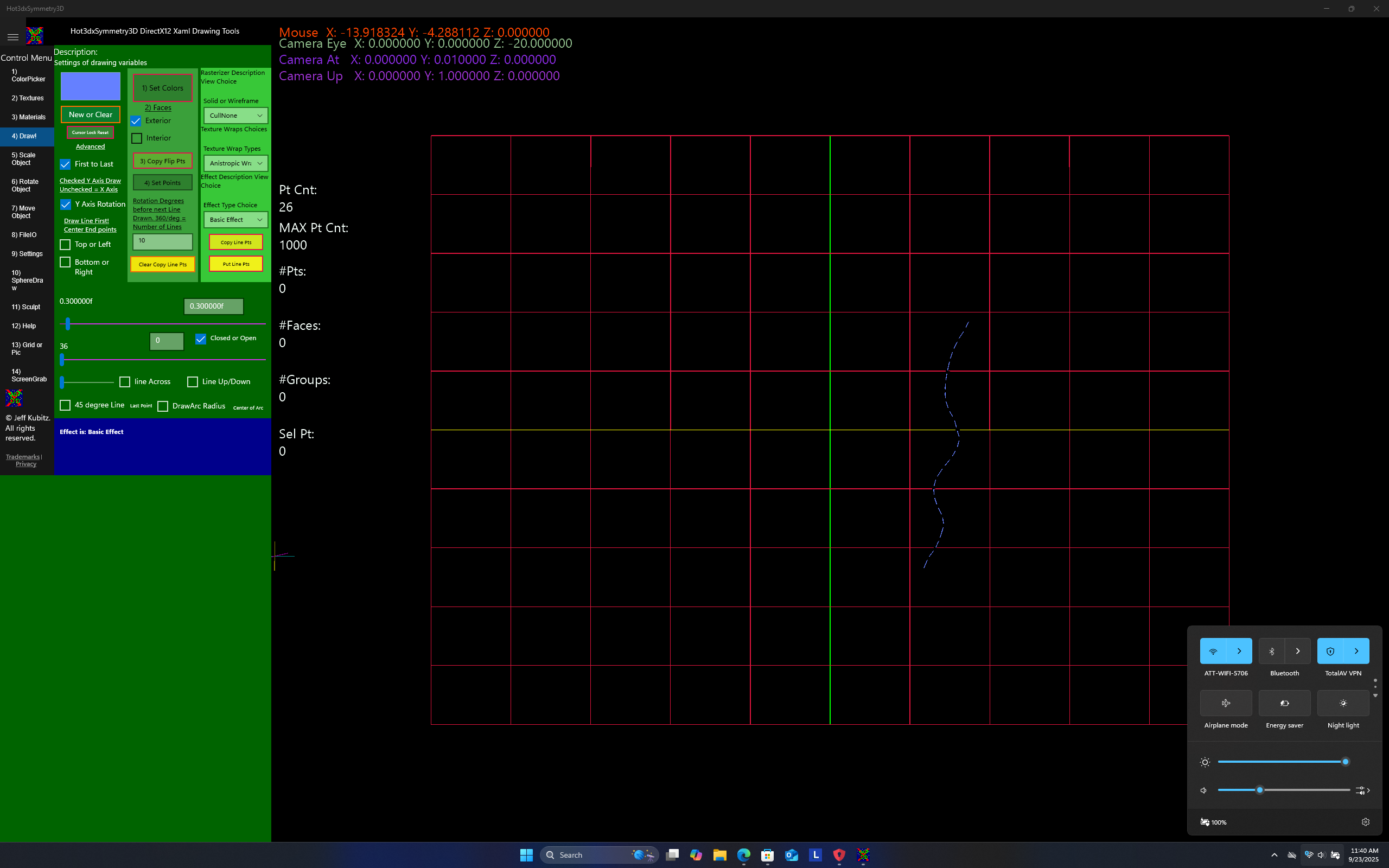Click the Put Line Pts button

[235, 264]
